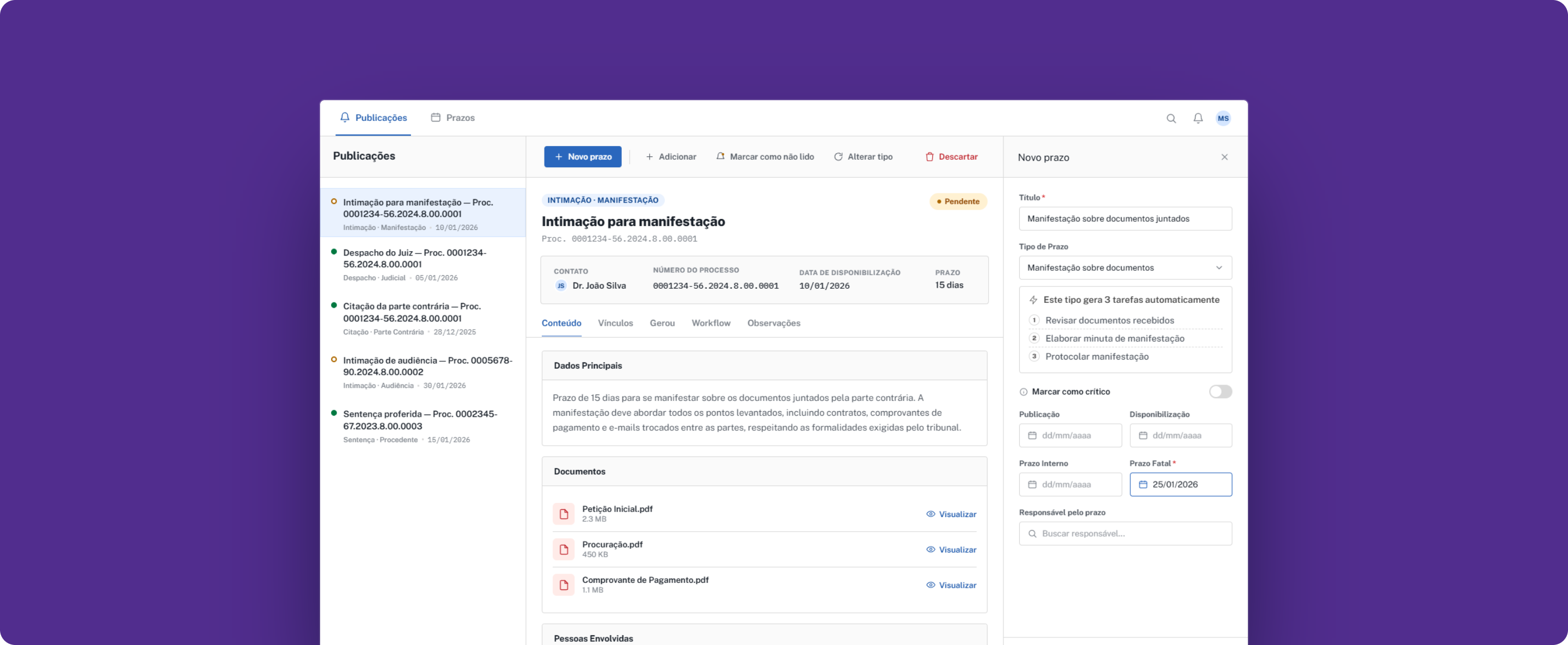Click search icon in Buscar responsável field
This screenshot has height=645, width=1568.
1032,533
